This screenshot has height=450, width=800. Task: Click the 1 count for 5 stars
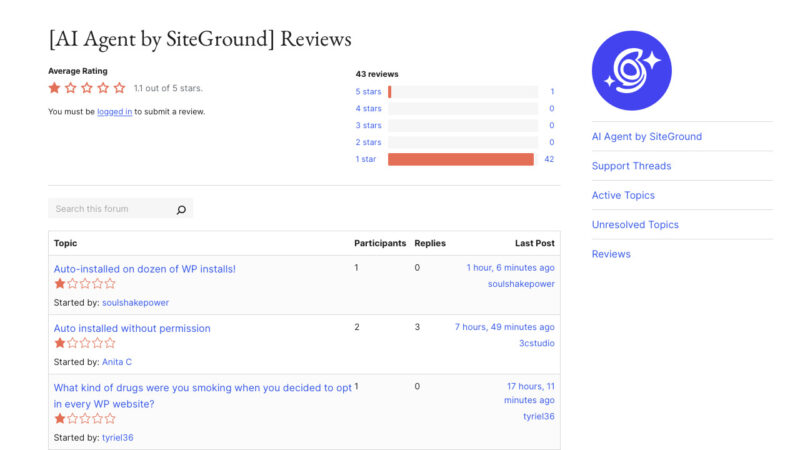tap(552, 92)
